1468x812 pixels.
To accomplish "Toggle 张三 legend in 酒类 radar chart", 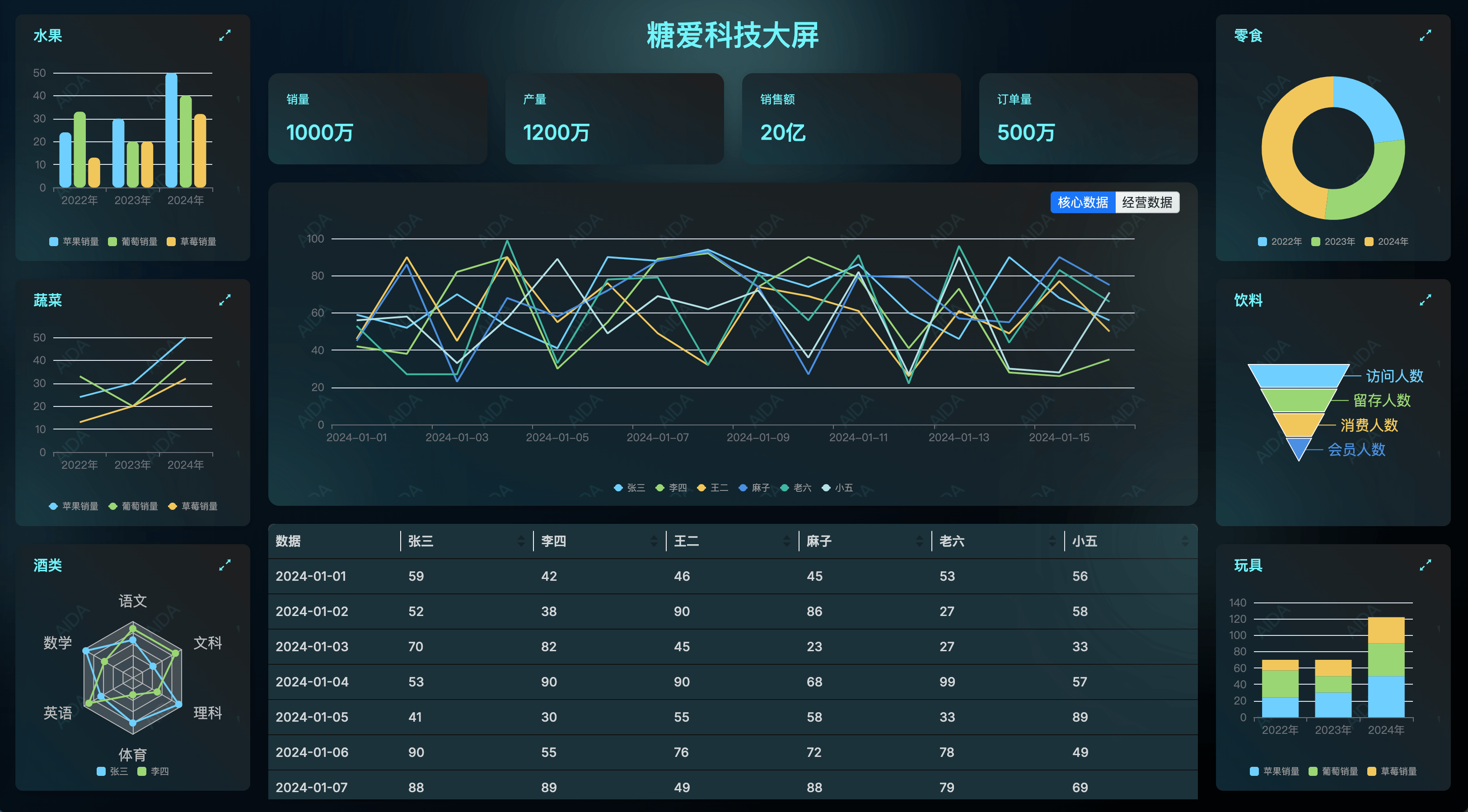I will click(x=112, y=771).
